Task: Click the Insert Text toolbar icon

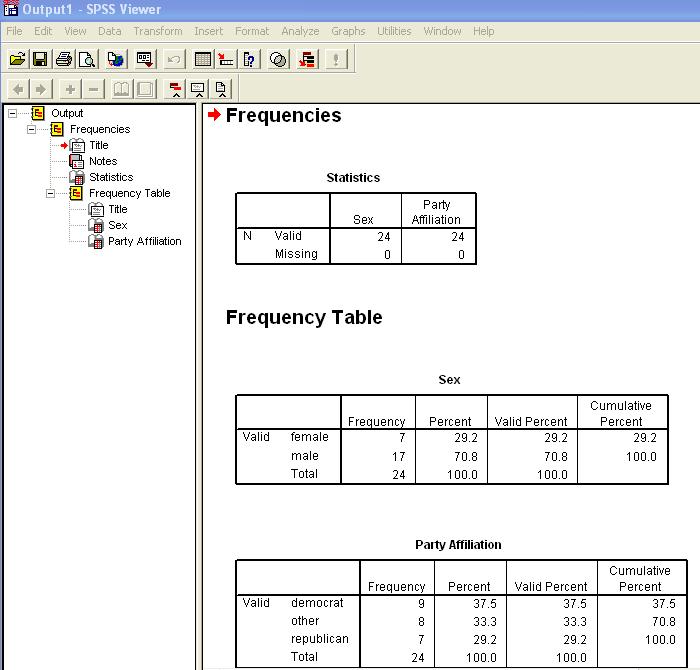Action: [221, 89]
